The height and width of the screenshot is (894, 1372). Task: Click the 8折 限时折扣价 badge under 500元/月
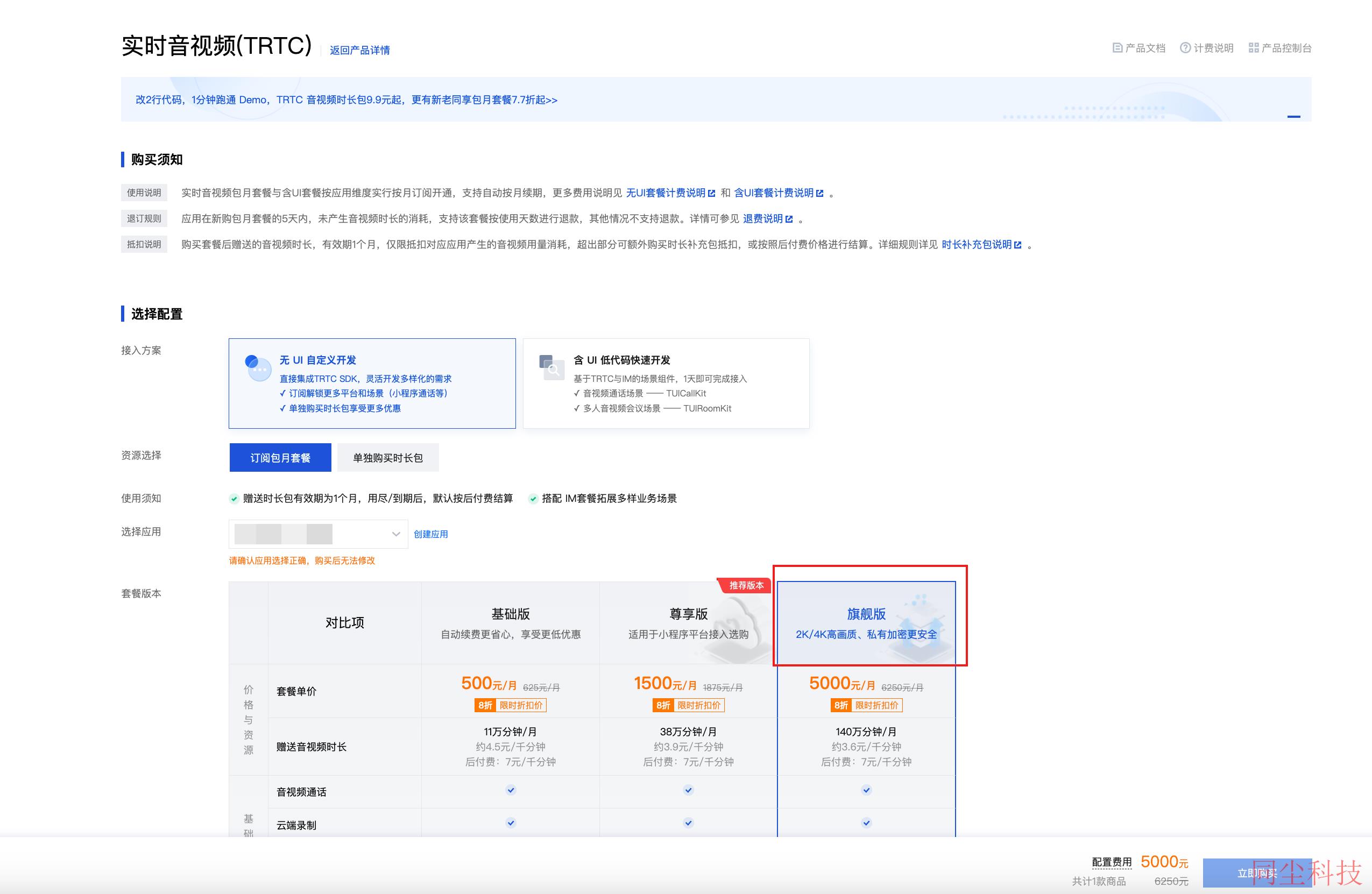click(x=510, y=705)
